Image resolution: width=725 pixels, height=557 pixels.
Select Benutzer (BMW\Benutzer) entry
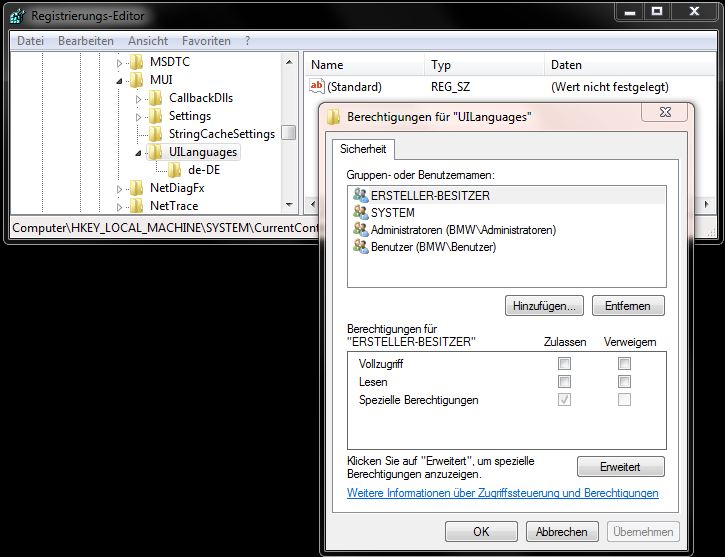pyautogui.click(x=507, y=246)
